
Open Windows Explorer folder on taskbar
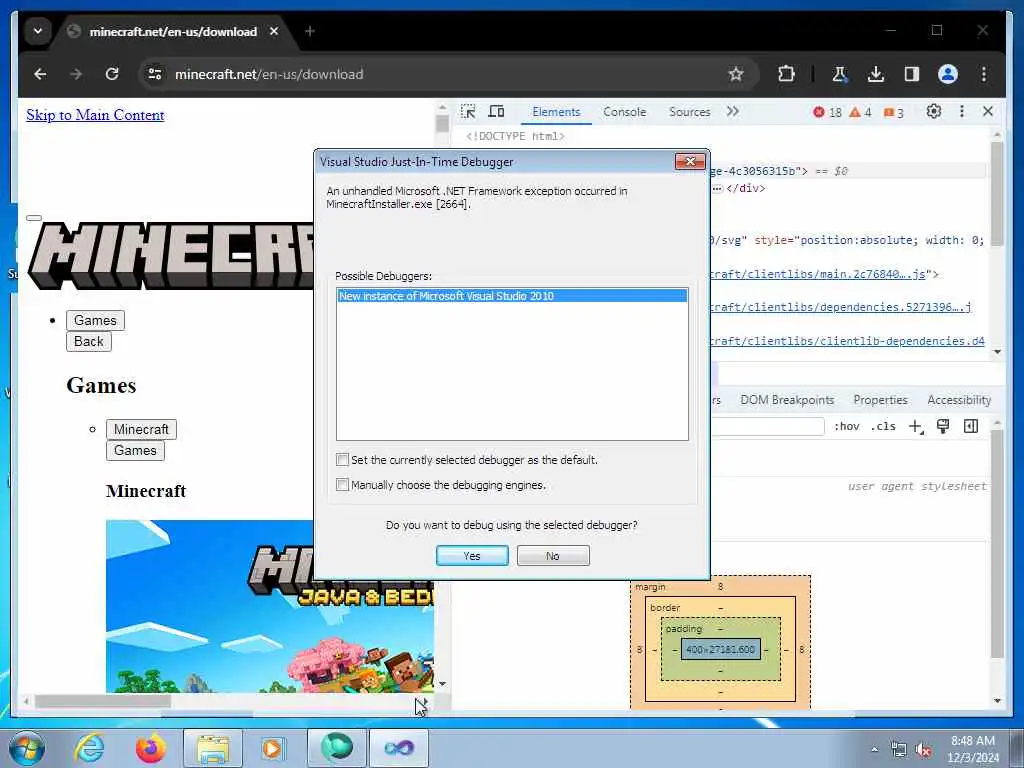point(213,748)
